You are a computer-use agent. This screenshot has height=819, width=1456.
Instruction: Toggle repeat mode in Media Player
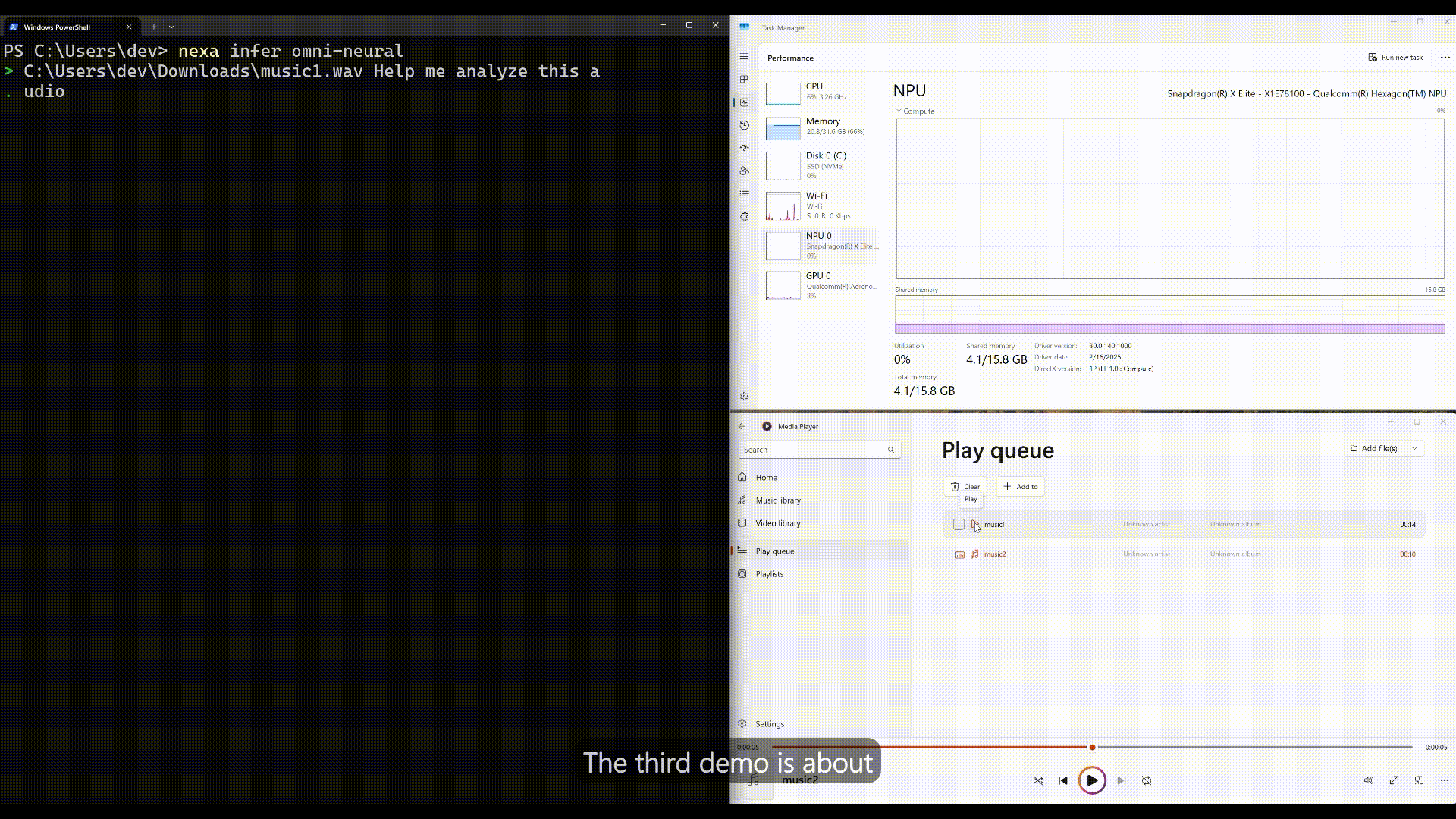[1147, 780]
